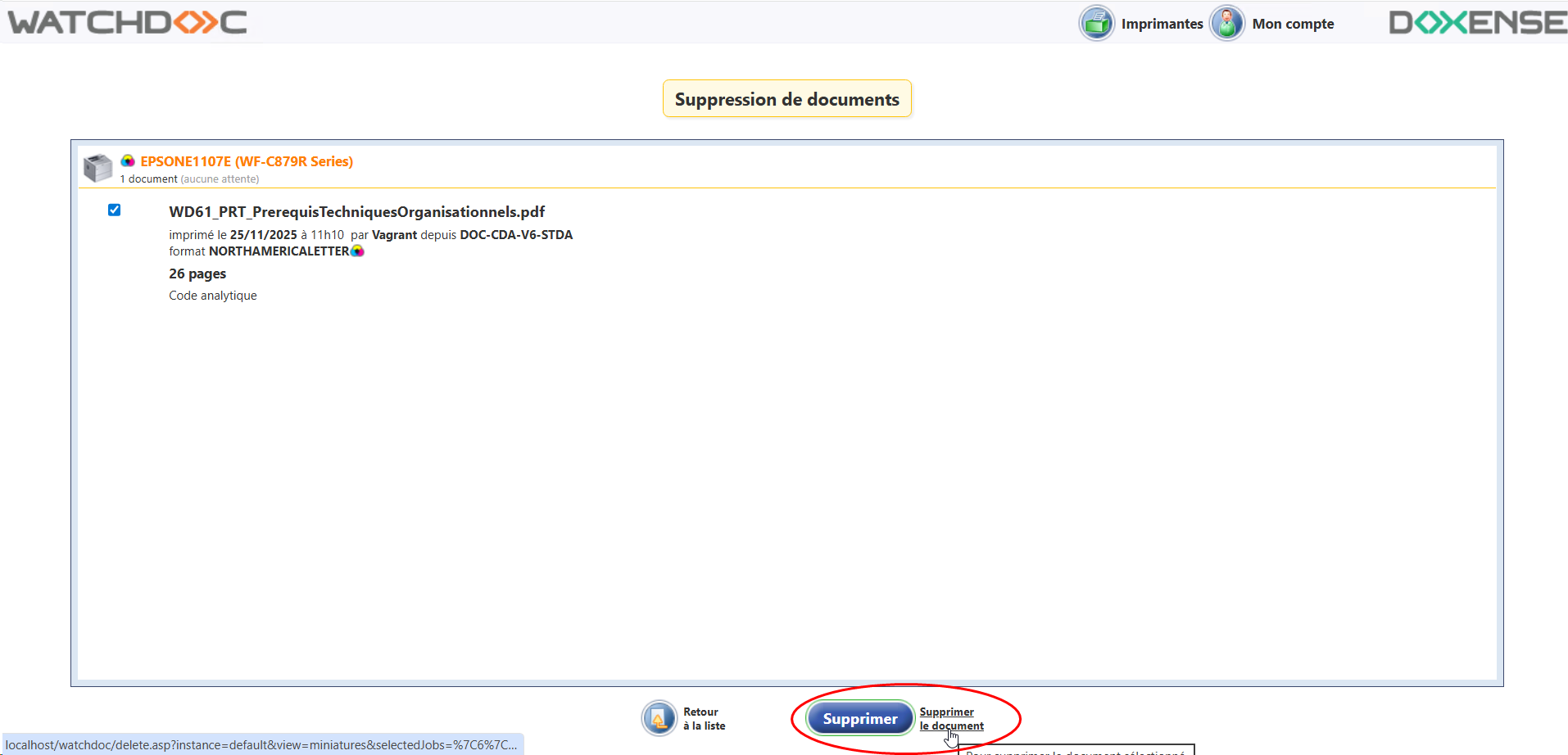Viewport: 1568px width, 755px height.
Task: Click the 'Suppression de documents' heading
Action: coord(786,99)
